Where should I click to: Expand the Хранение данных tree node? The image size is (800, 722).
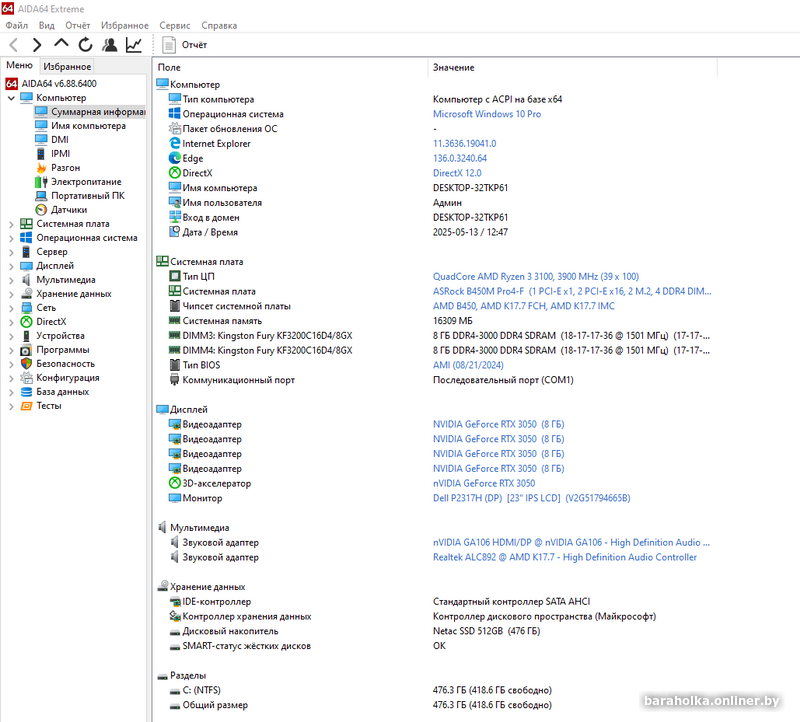[11, 294]
